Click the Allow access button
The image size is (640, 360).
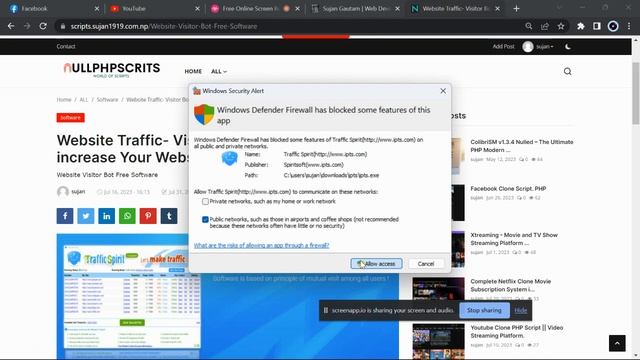(376, 264)
